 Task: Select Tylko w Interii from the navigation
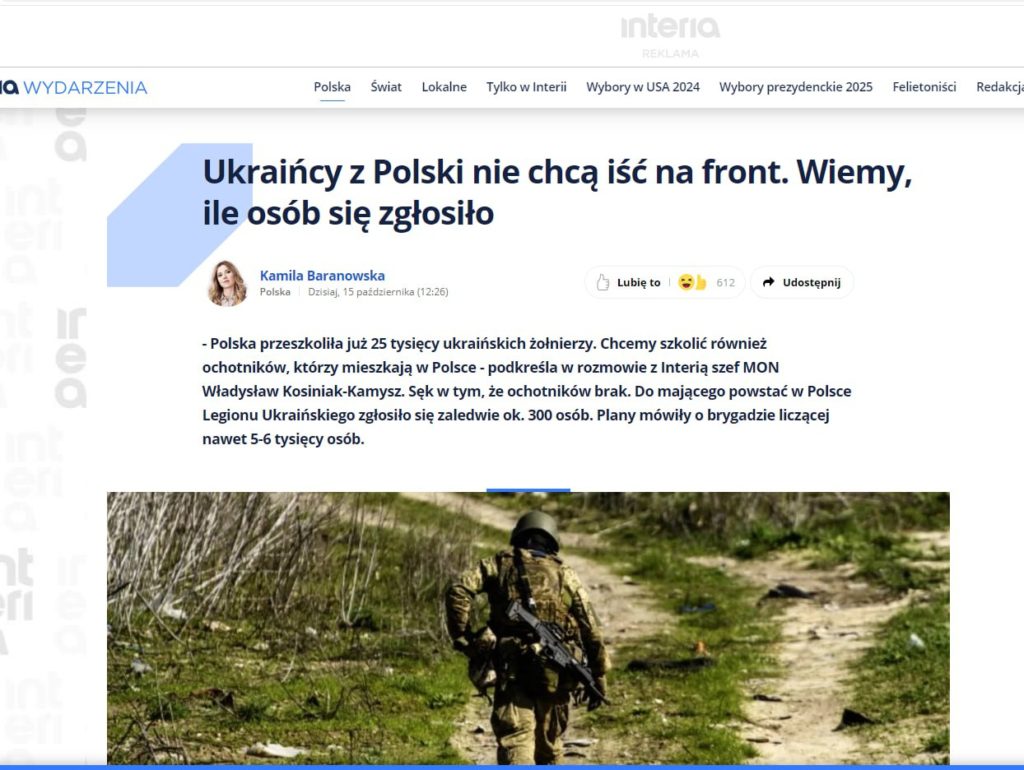pyautogui.click(x=526, y=87)
